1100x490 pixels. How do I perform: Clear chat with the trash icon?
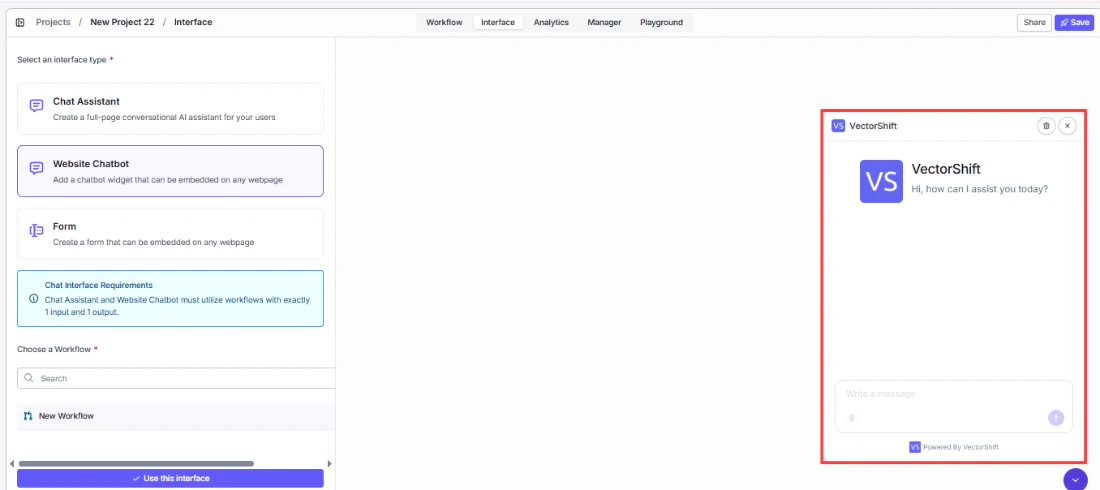tap(1046, 126)
